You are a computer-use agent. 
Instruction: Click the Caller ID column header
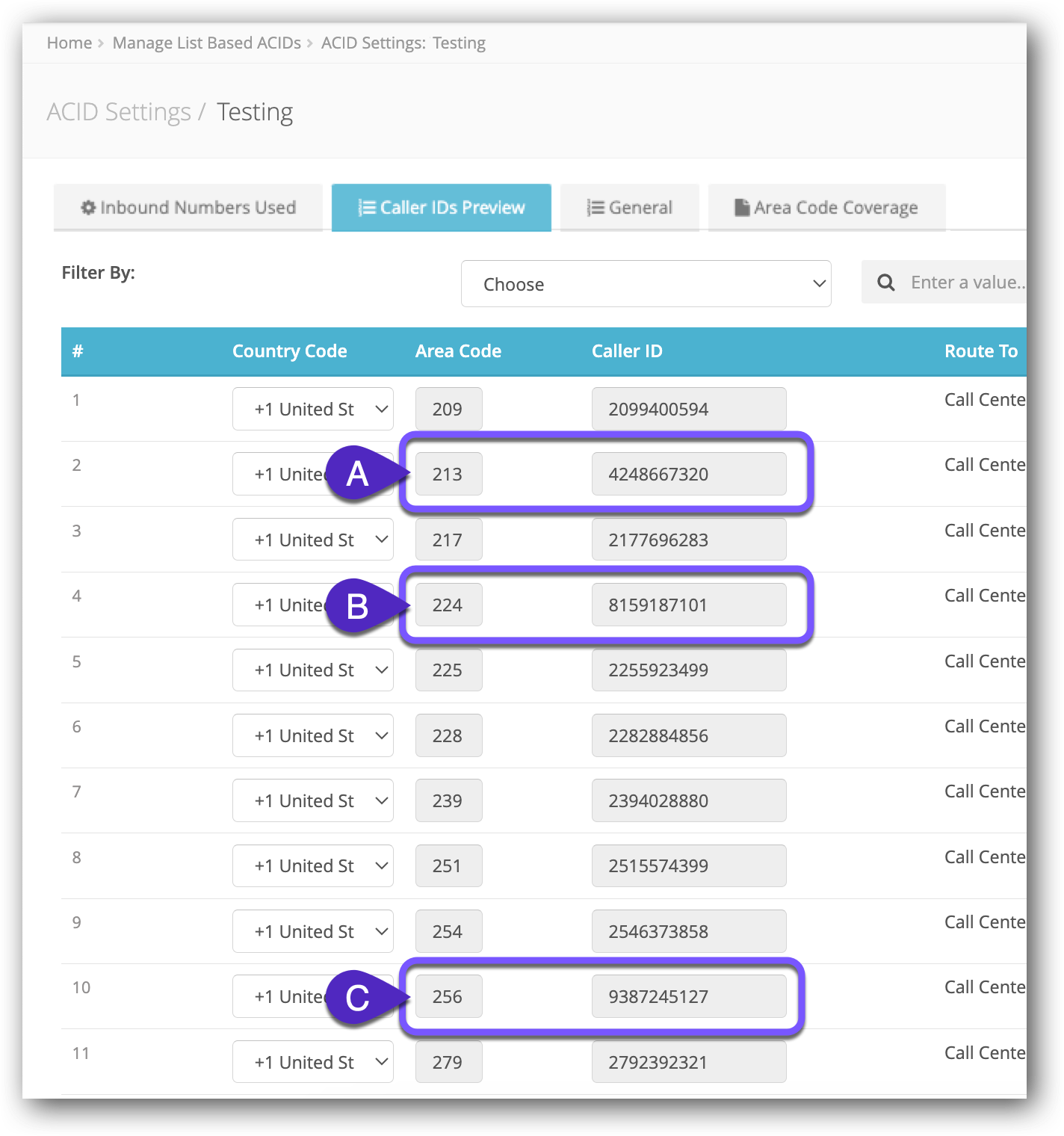pyautogui.click(x=627, y=351)
